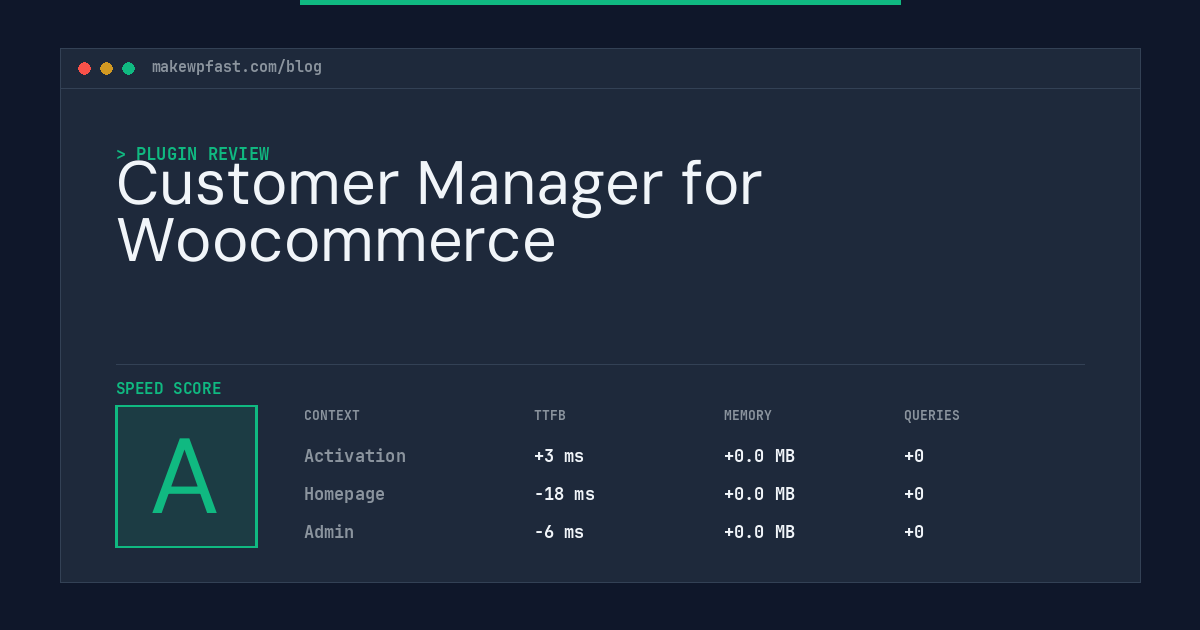Click the 'SPEED SCORE' label
The image size is (1200, 630).
[169, 388]
